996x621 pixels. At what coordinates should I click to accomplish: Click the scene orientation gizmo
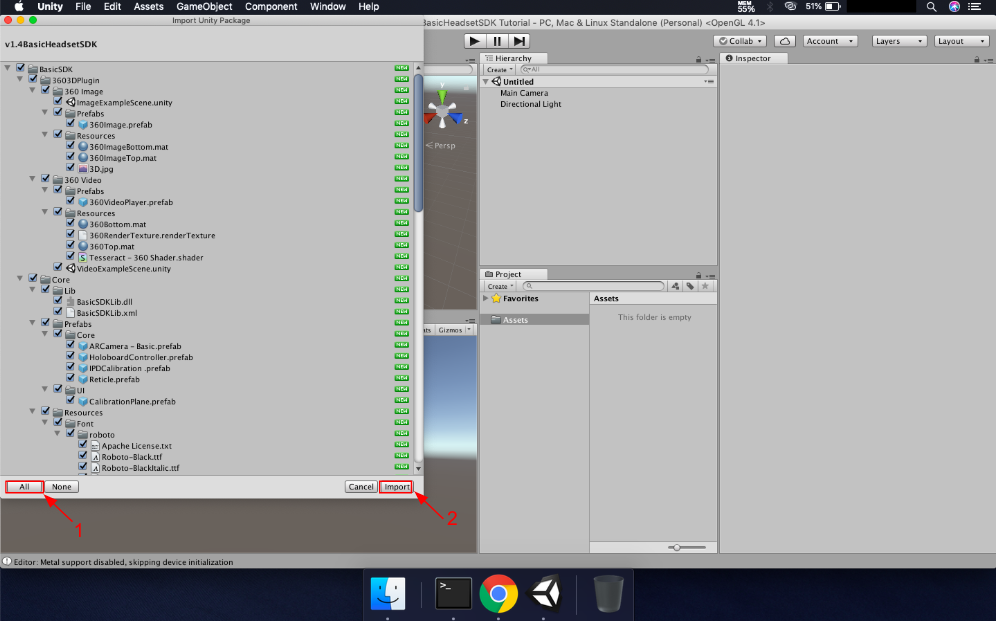pos(444,111)
